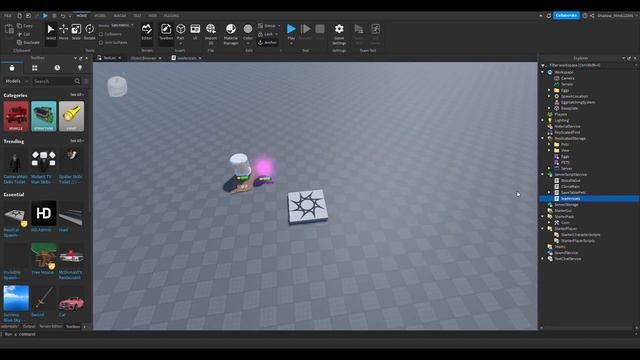640x360 pixels.
Task: Activate the Move tool
Action: coord(63,32)
